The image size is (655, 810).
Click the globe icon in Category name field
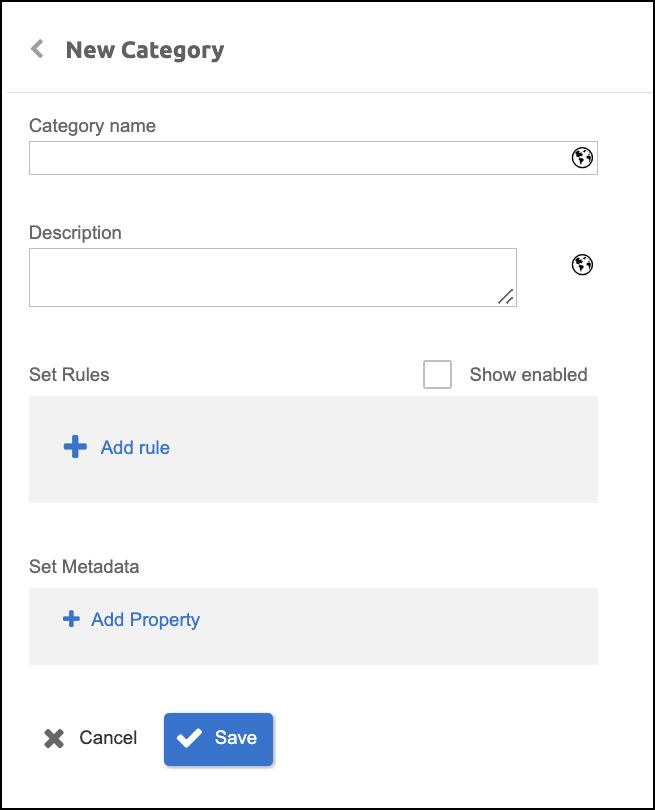(582, 158)
